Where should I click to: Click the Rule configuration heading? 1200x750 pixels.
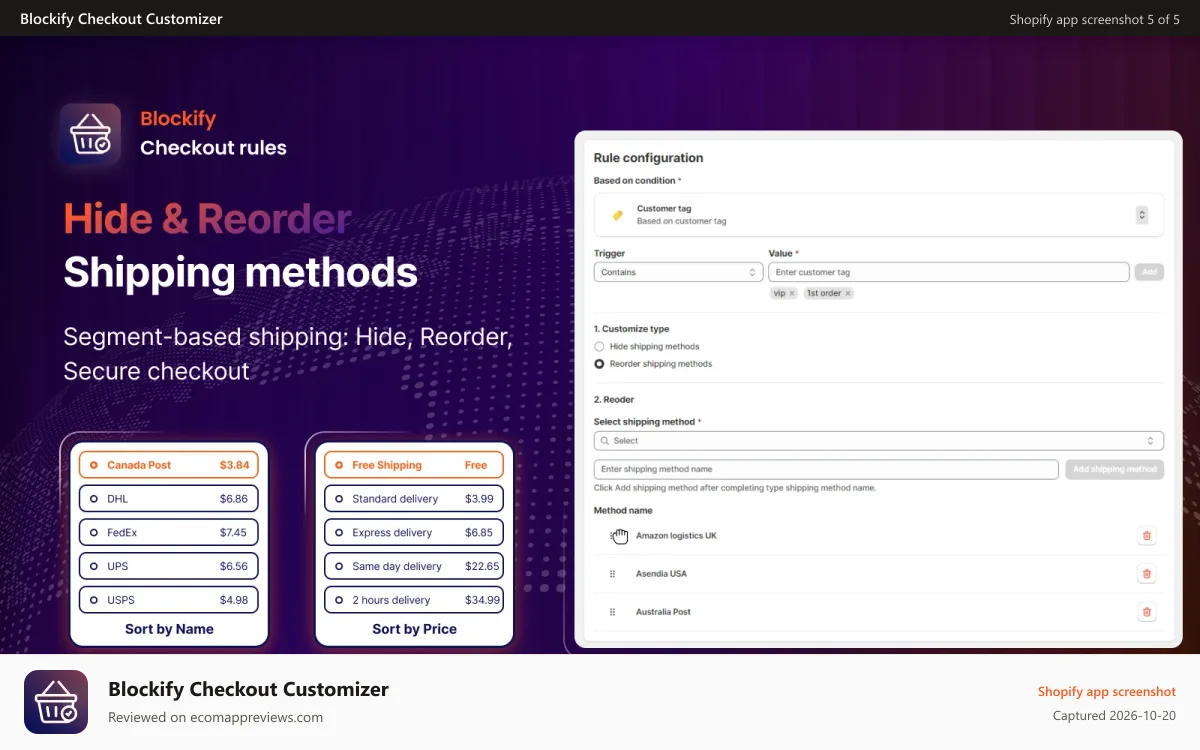click(648, 158)
